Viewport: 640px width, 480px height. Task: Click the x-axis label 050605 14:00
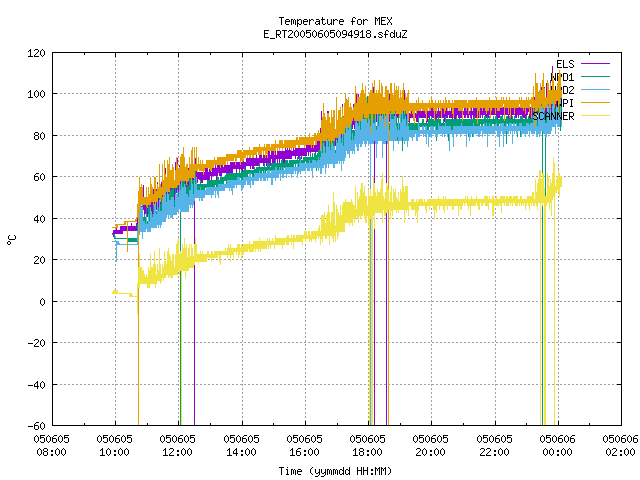tap(241, 446)
